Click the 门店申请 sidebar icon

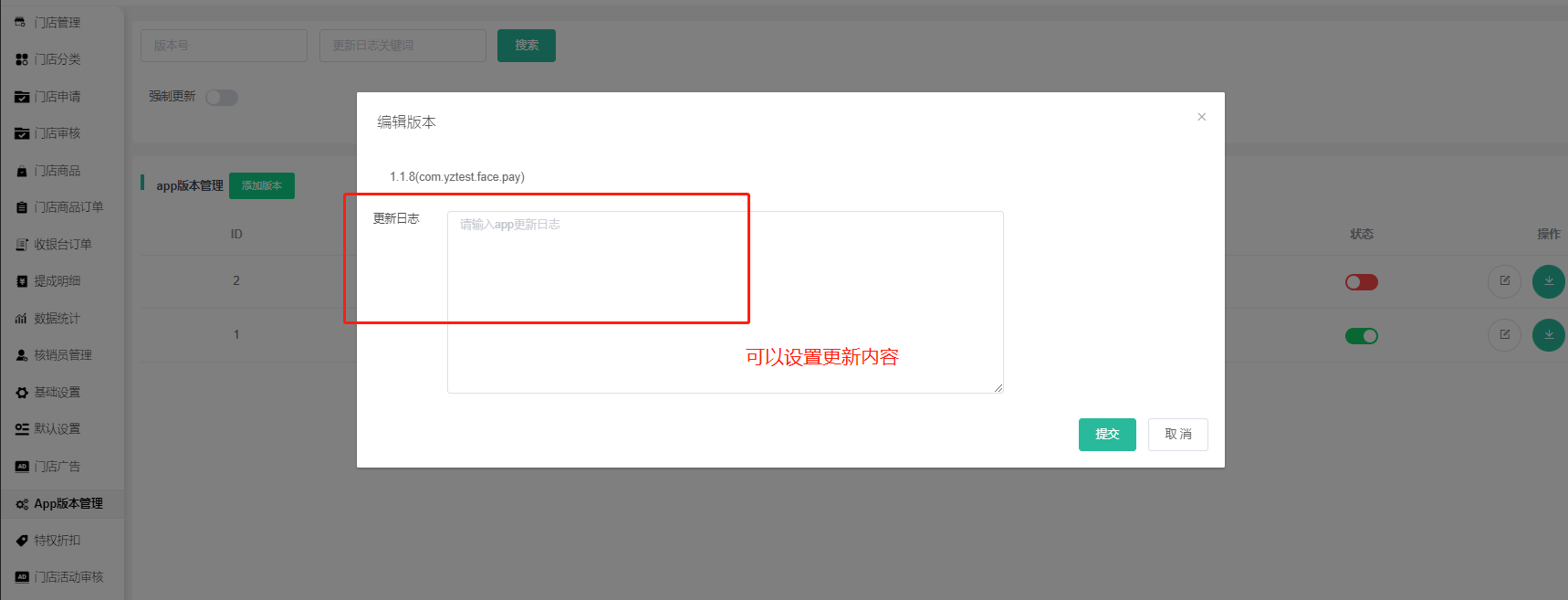tap(21, 97)
